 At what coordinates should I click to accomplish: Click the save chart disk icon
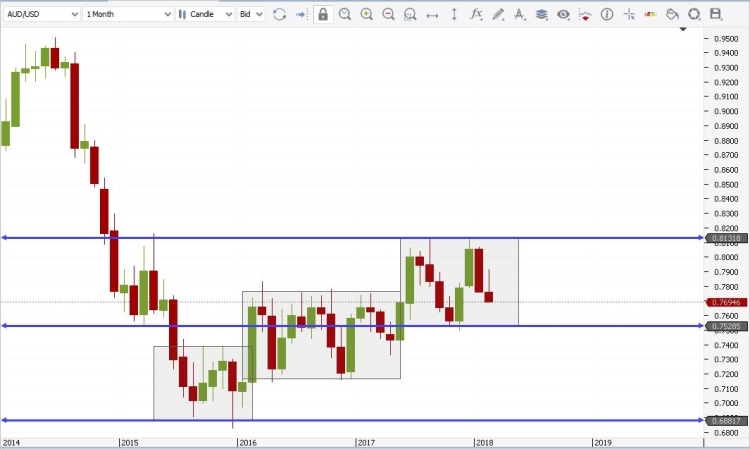[716, 14]
